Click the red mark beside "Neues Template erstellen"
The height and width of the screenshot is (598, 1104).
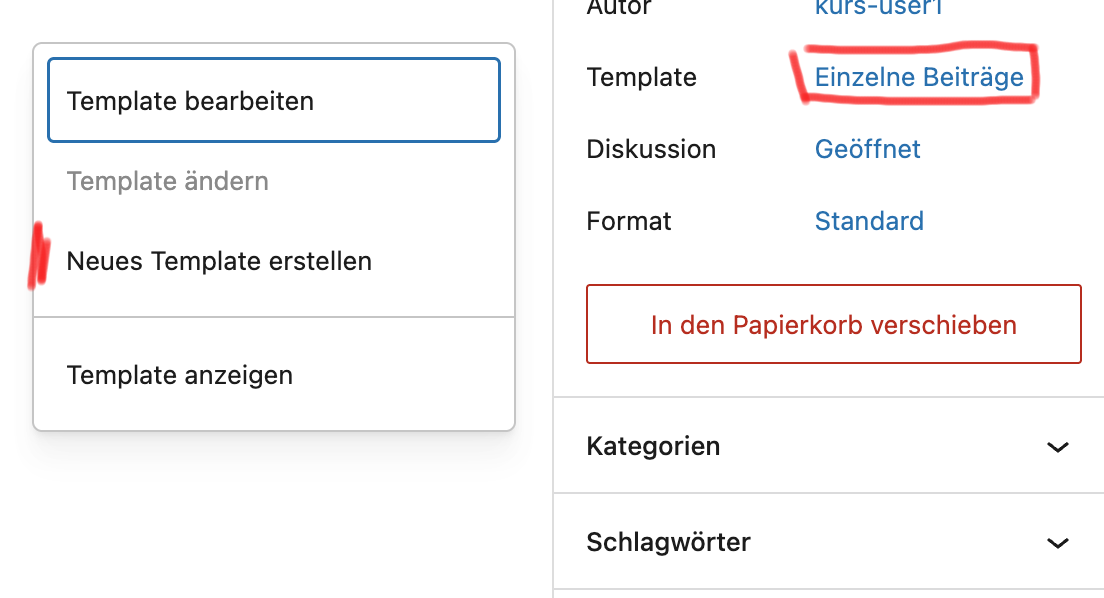40,256
